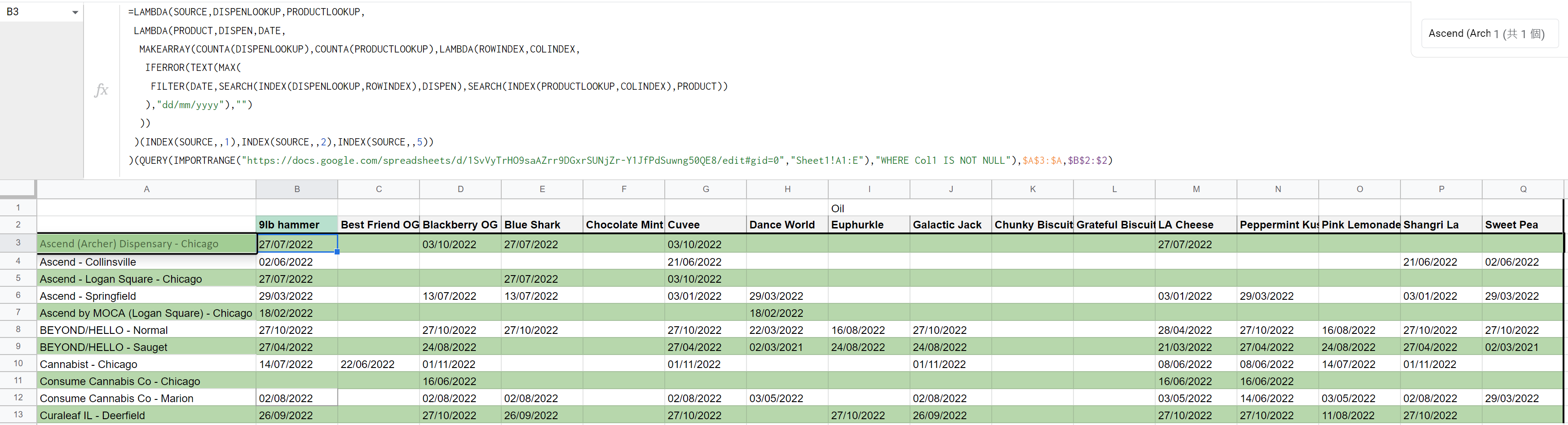
Task: Click the formula bar LAMBDA text
Action: pos(620,86)
